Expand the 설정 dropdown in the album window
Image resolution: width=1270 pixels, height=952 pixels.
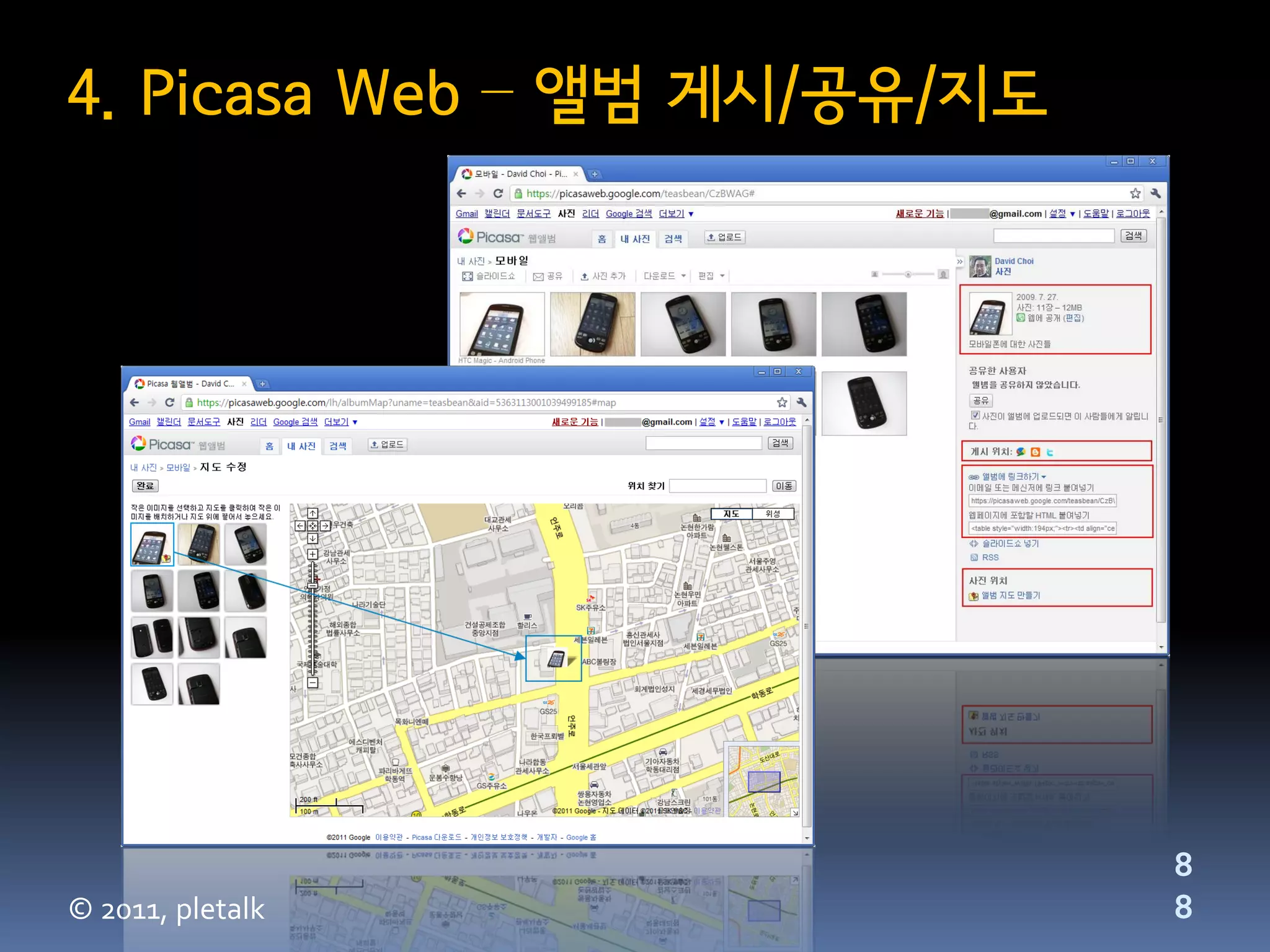click(1062, 214)
